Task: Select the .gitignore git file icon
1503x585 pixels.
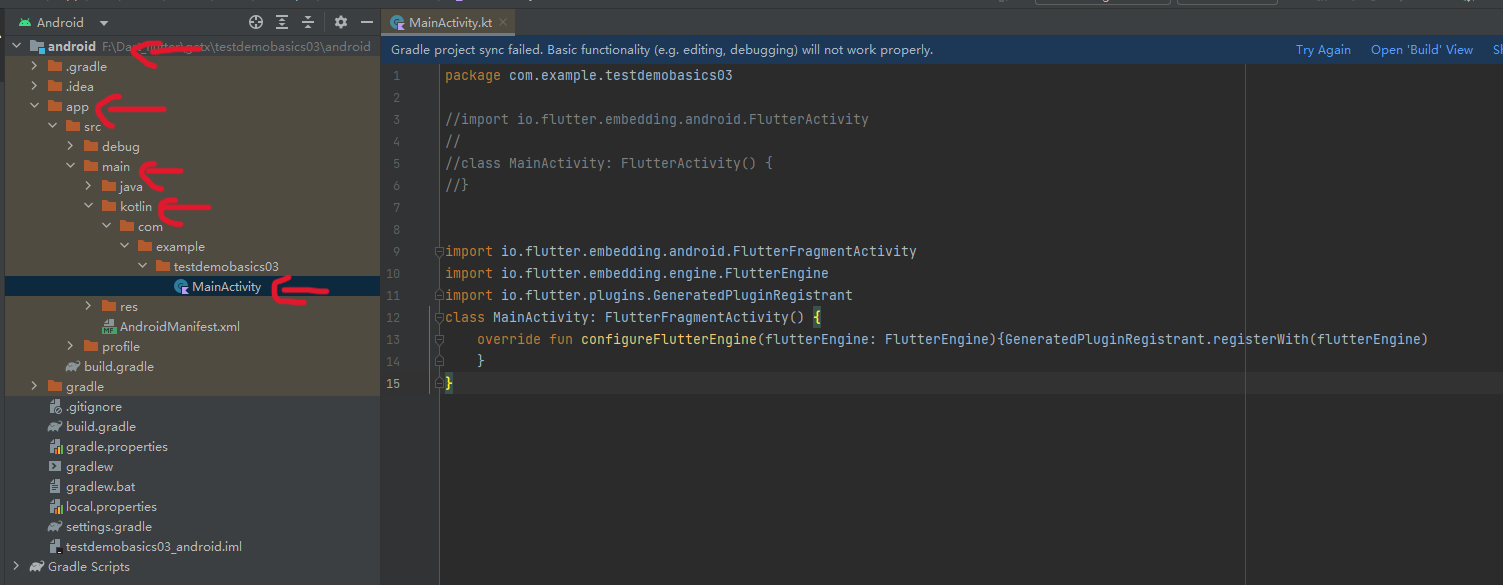Action: 54,406
